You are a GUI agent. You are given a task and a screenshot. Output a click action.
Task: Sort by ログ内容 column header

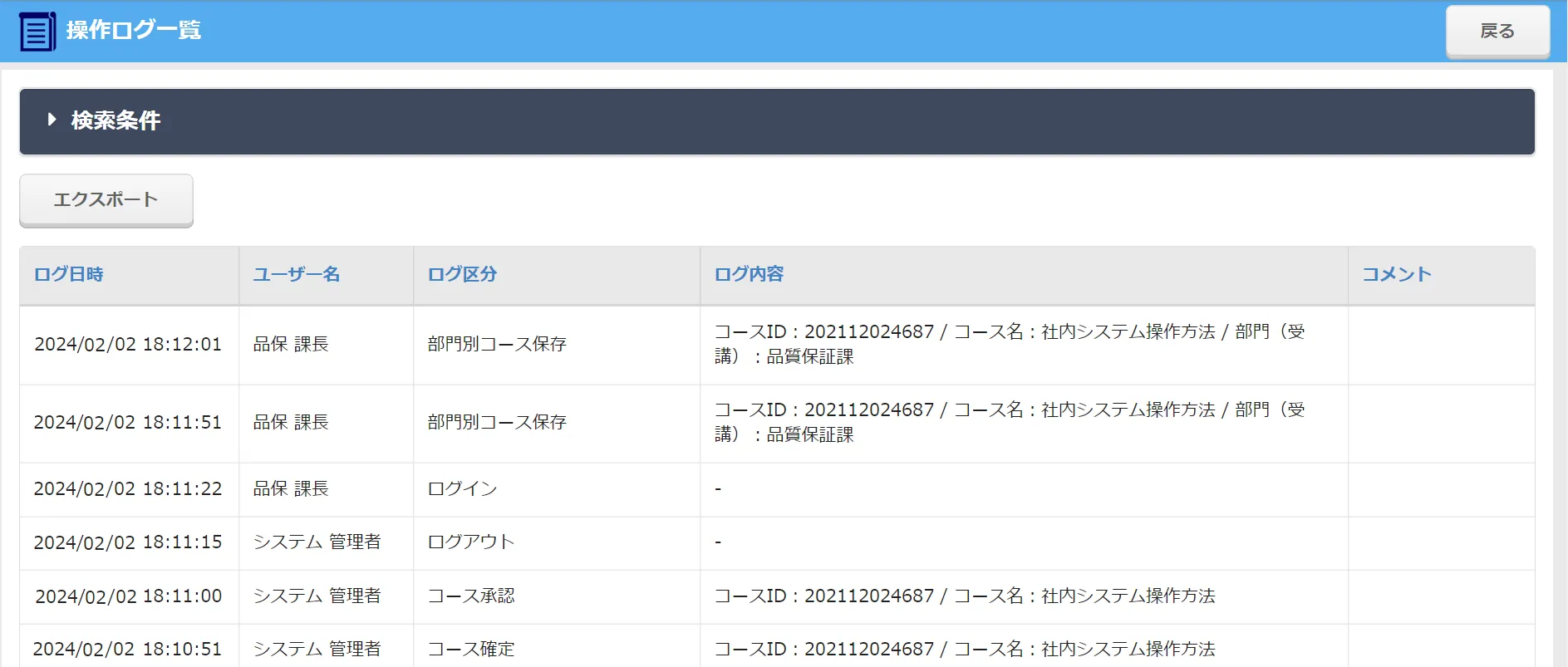[750, 274]
